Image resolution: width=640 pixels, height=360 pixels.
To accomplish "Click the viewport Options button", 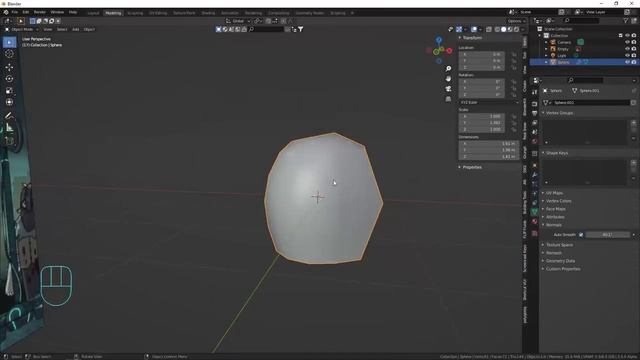I will point(516,21).
